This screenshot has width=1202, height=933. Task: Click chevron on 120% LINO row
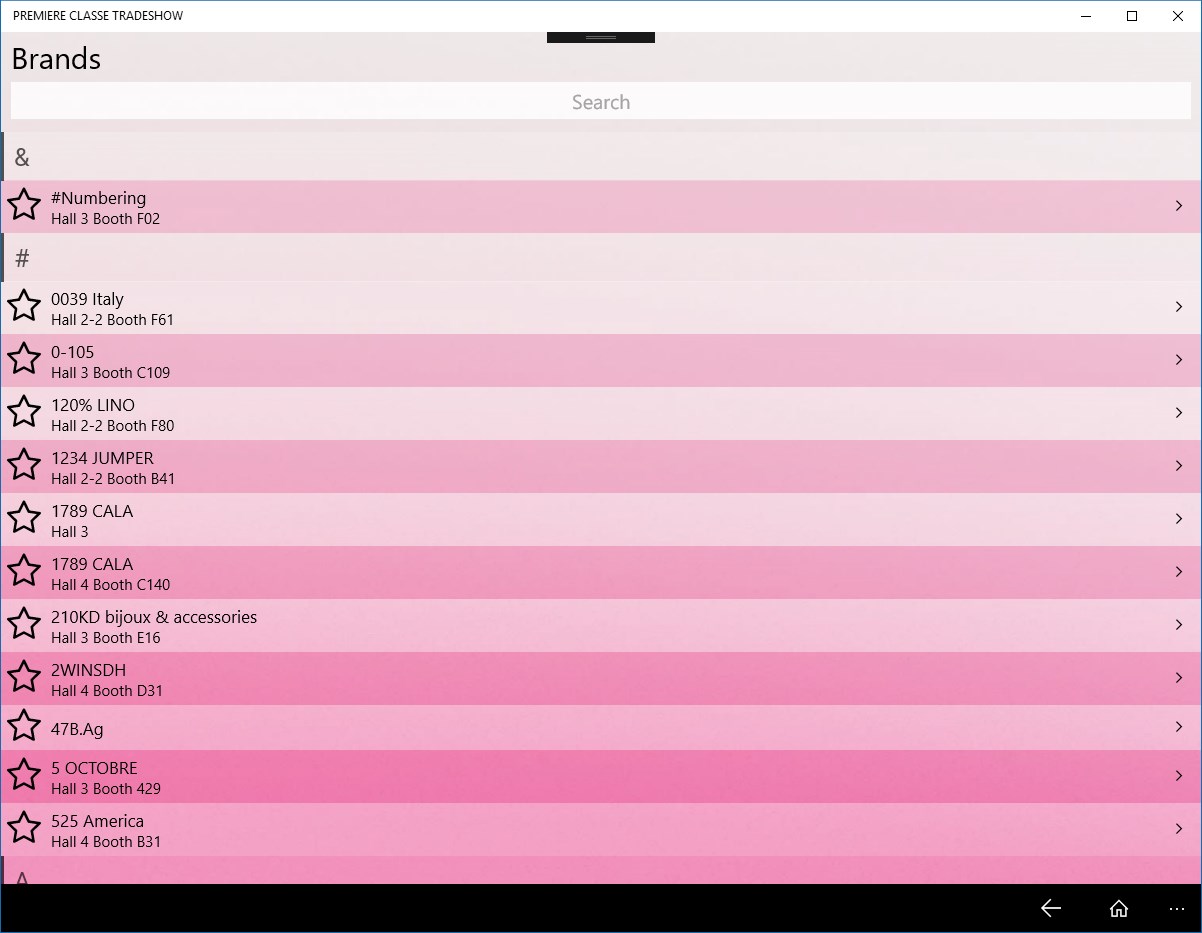pyautogui.click(x=1179, y=413)
